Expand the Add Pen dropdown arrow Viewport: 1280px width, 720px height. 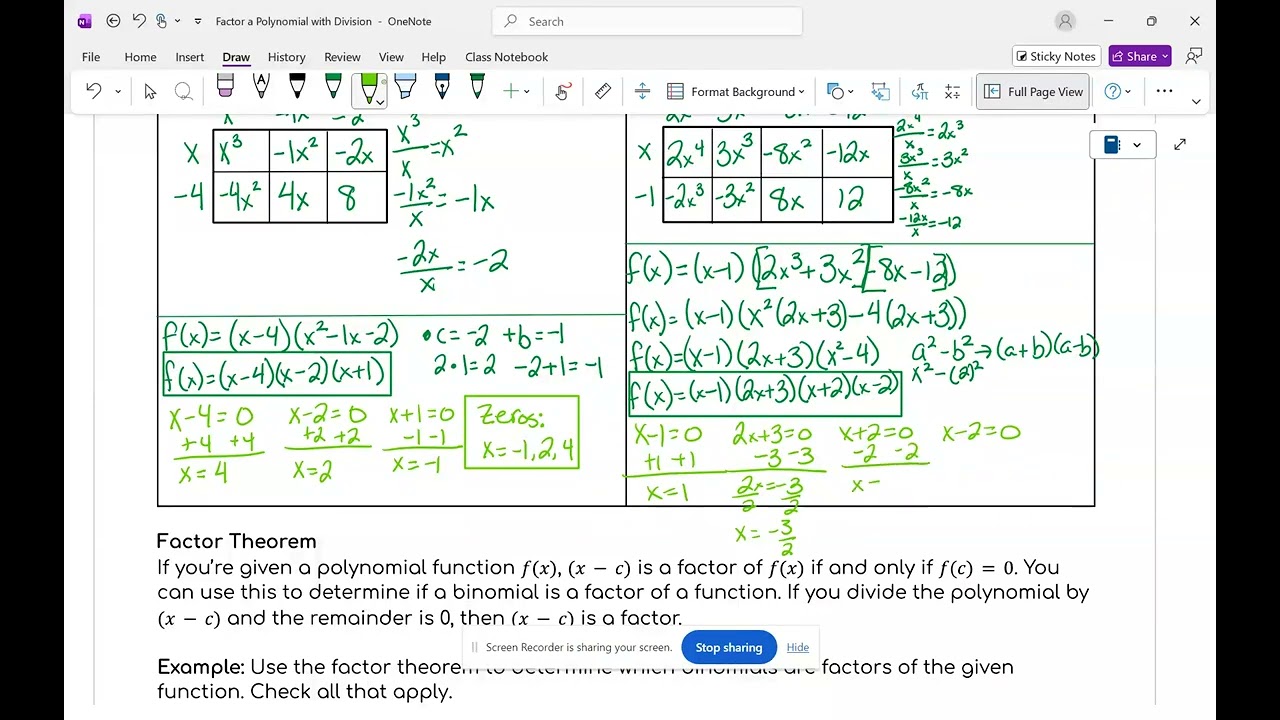pos(527,92)
